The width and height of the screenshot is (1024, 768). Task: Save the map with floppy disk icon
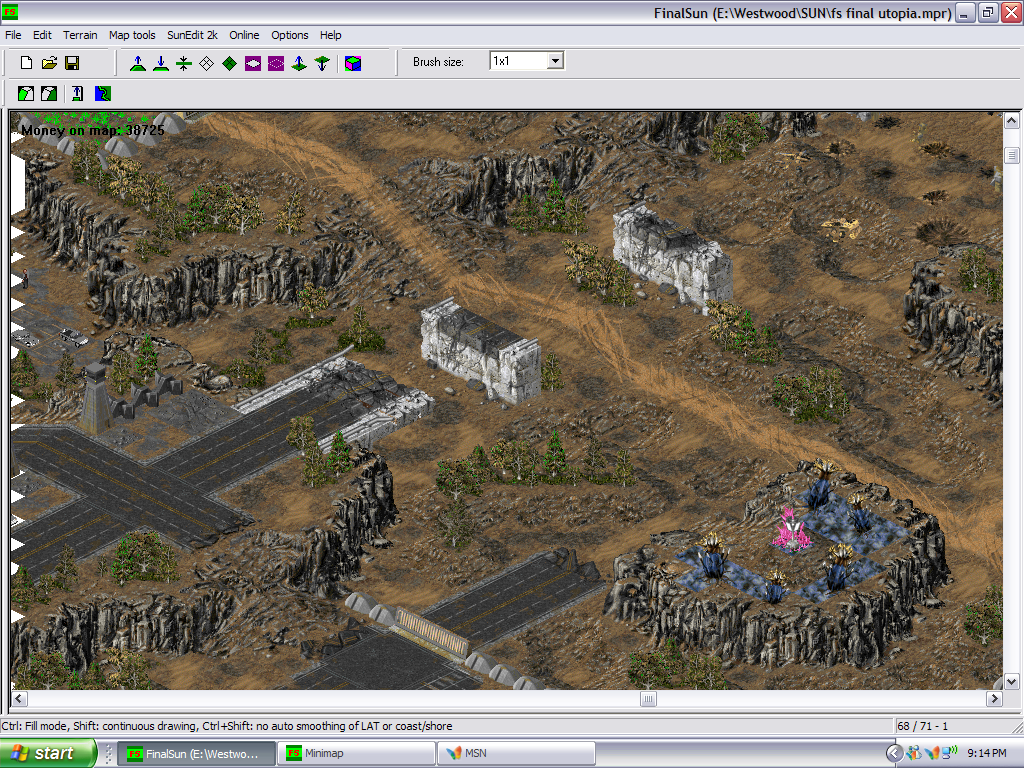tap(72, 63)
